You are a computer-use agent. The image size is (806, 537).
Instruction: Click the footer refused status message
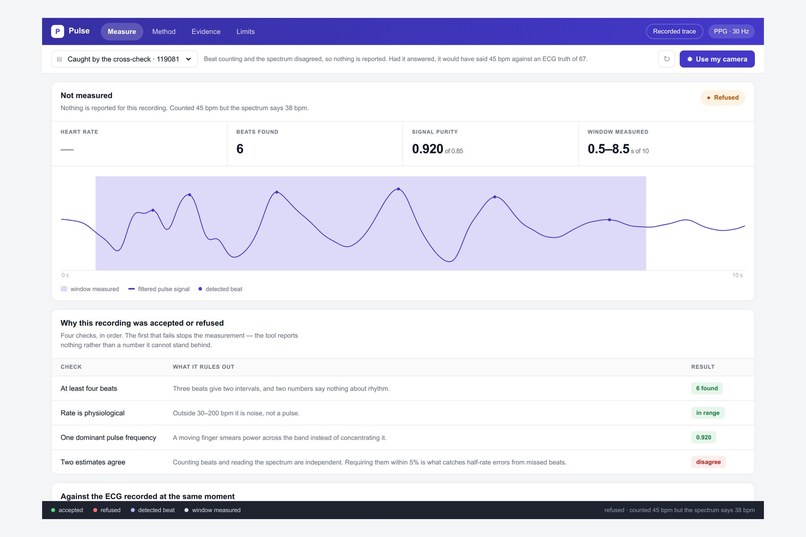pyautogui.click(x=680, y=510)
